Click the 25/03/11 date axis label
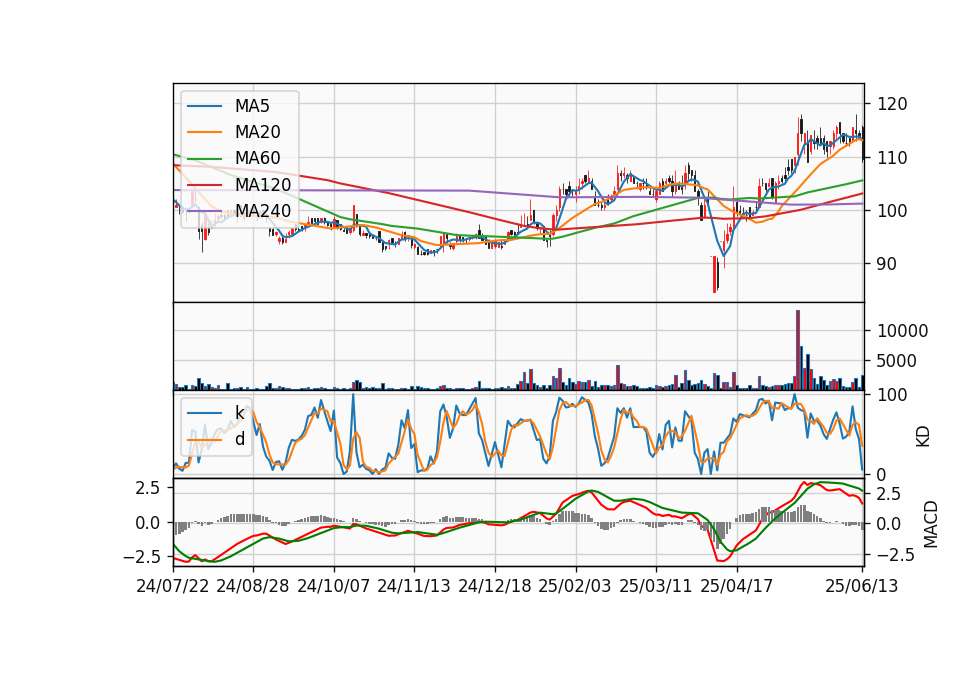Viewport: 960px width, 690px height. [x=656, y=586]
